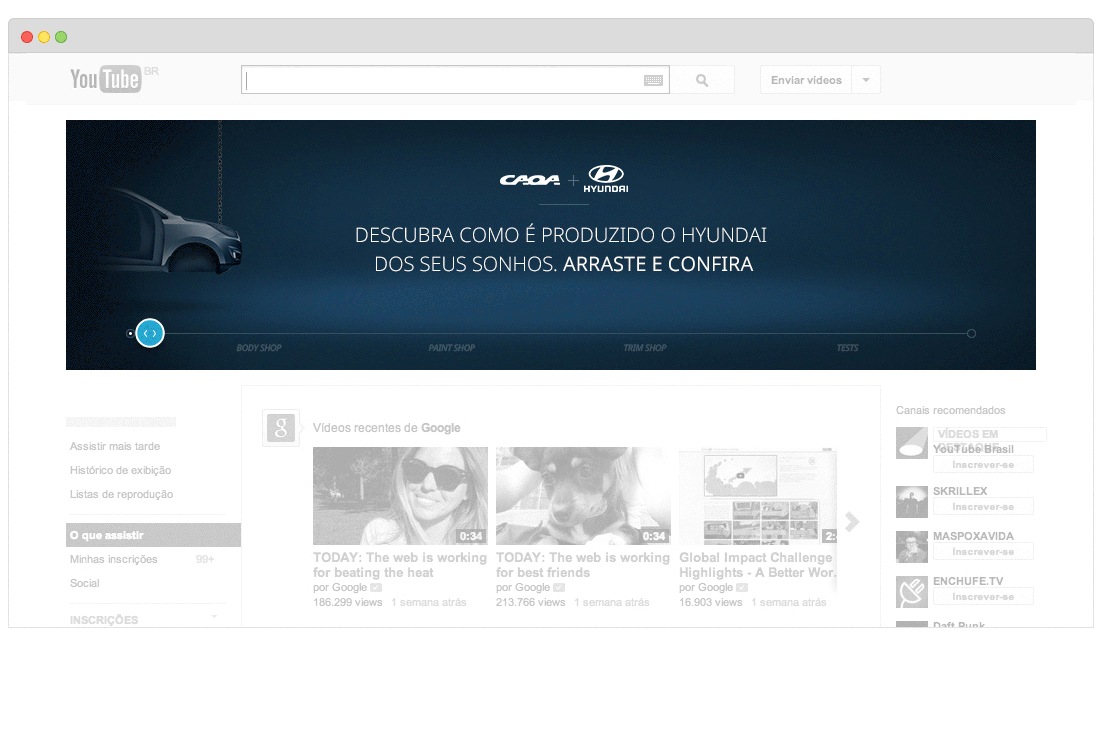Click the blue slider handle in the Hyundai banner

click(150, 333)
